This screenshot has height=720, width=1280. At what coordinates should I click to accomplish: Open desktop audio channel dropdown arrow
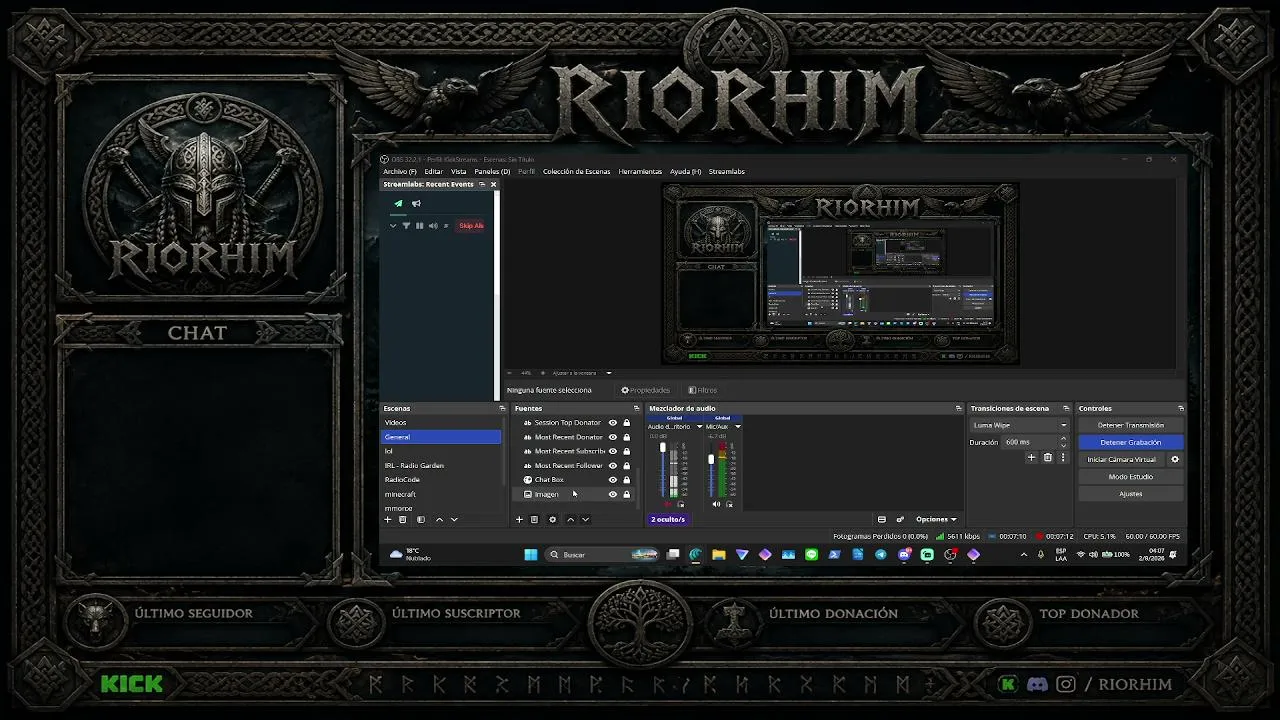(699, 427)
